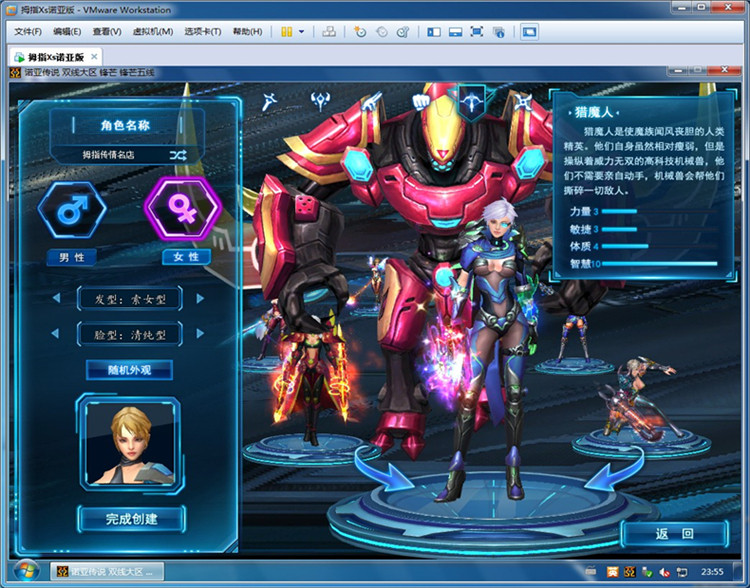The height and width of the screenshot is (588, 750).
Task: Select the claw class icon
Action: [x=372, y=100]
